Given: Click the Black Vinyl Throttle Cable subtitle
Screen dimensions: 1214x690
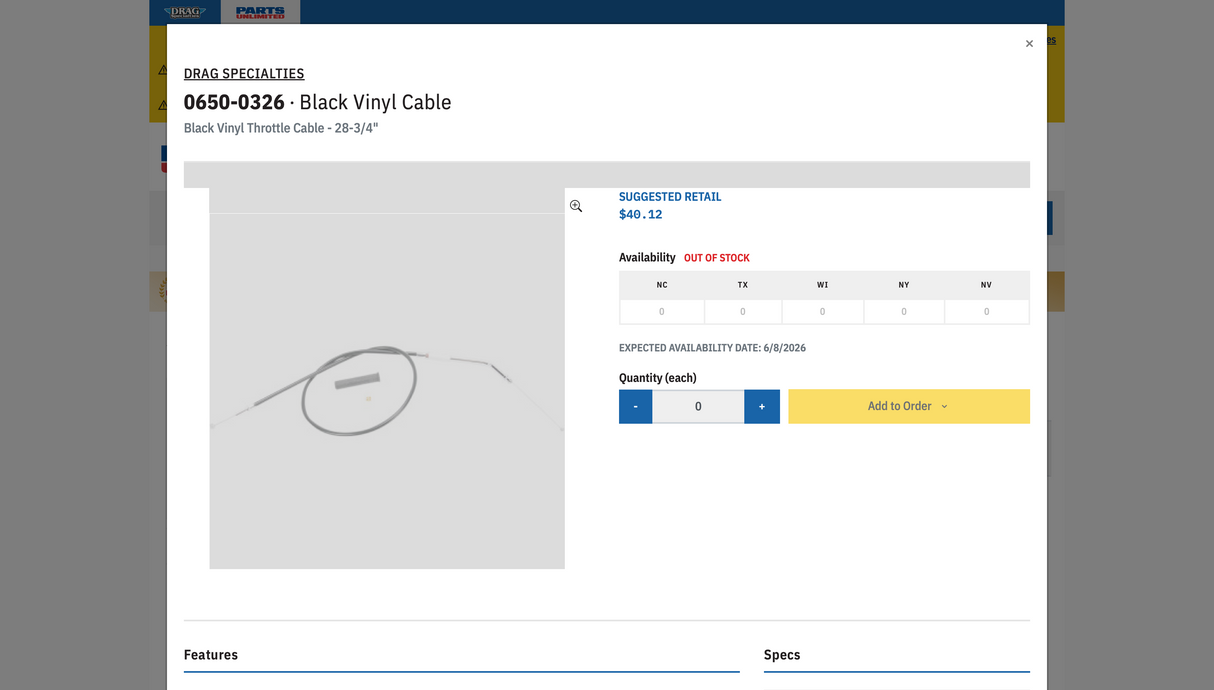Looking at the screenshot, I should (281, 128).
